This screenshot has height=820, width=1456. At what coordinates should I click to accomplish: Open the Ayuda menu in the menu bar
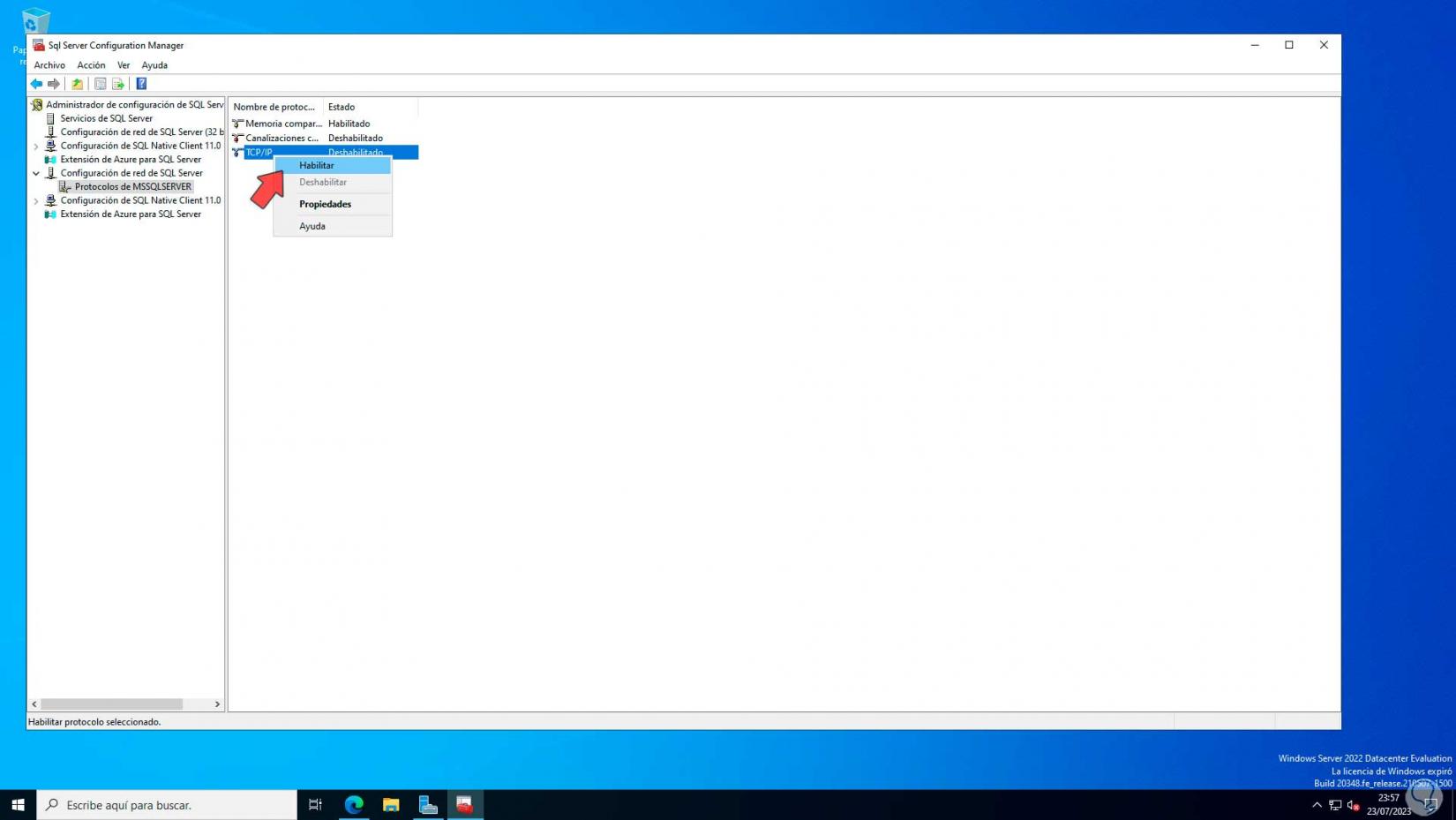[x=154, y=65]
